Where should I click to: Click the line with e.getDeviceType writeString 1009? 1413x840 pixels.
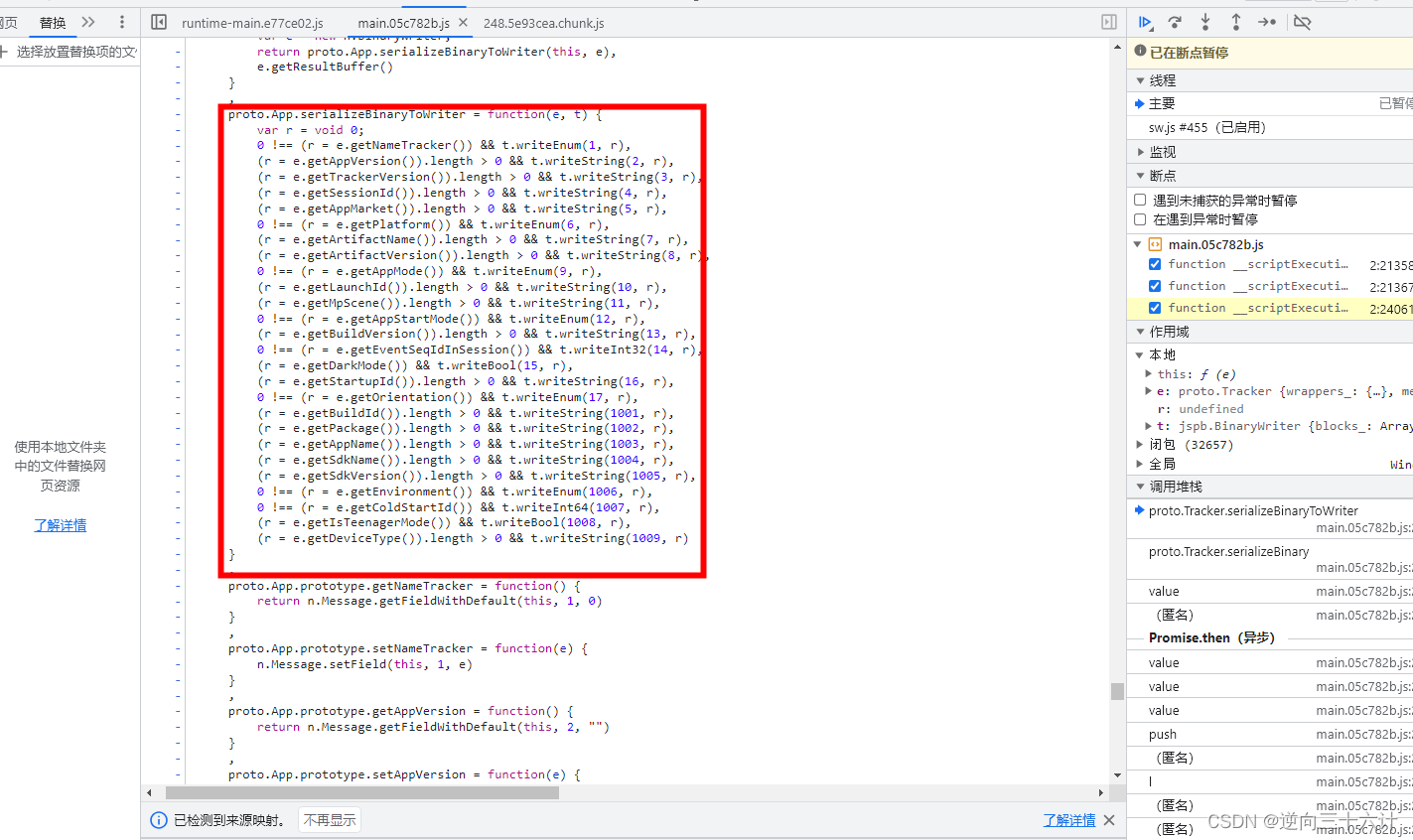[473, 538]
